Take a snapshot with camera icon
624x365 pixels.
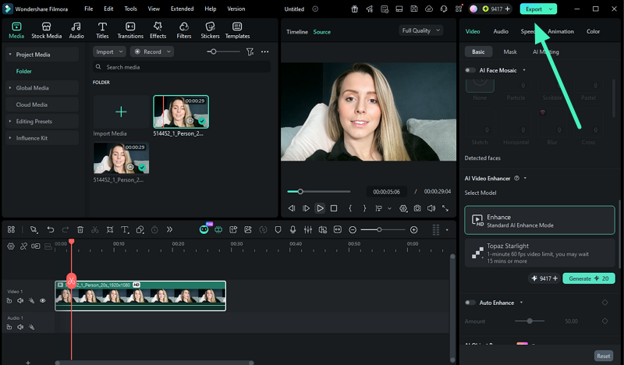[x=417, y=208]
